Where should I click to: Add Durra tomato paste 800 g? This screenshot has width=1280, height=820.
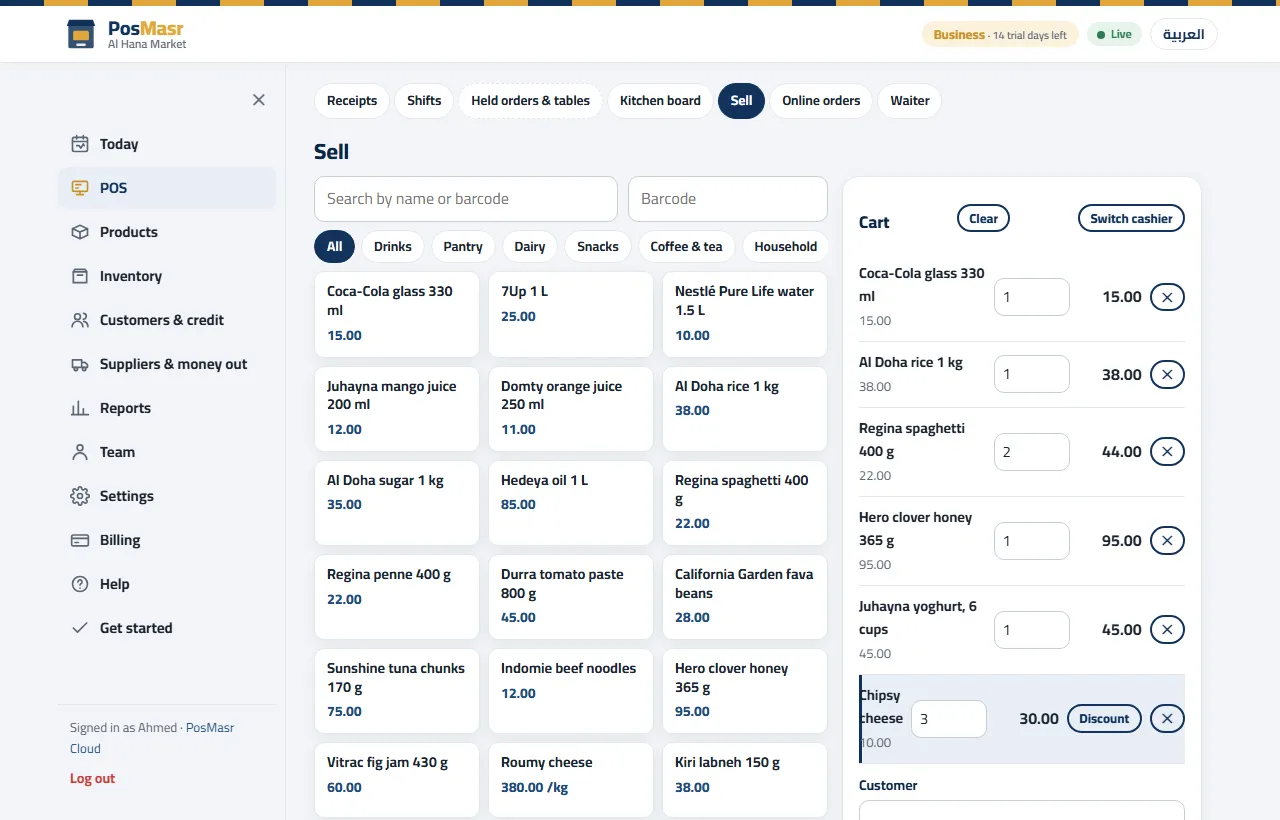point(571,597)
